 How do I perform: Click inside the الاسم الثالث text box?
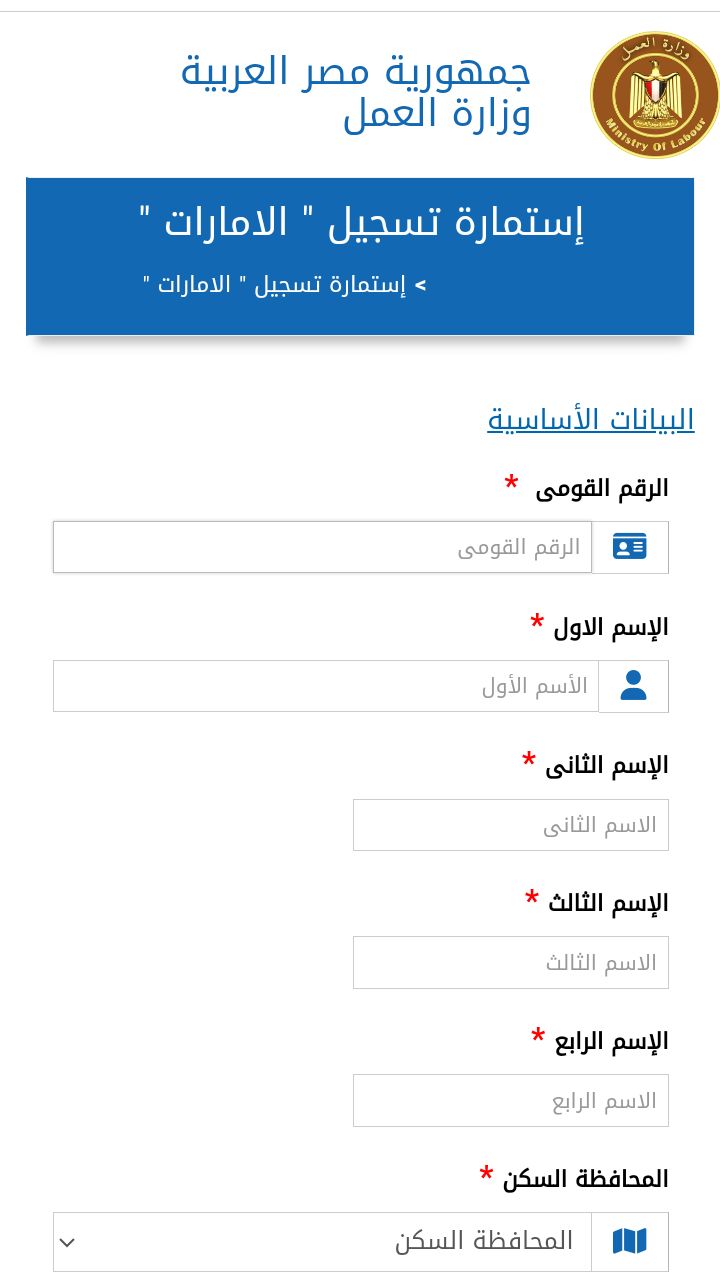(510, 962)
